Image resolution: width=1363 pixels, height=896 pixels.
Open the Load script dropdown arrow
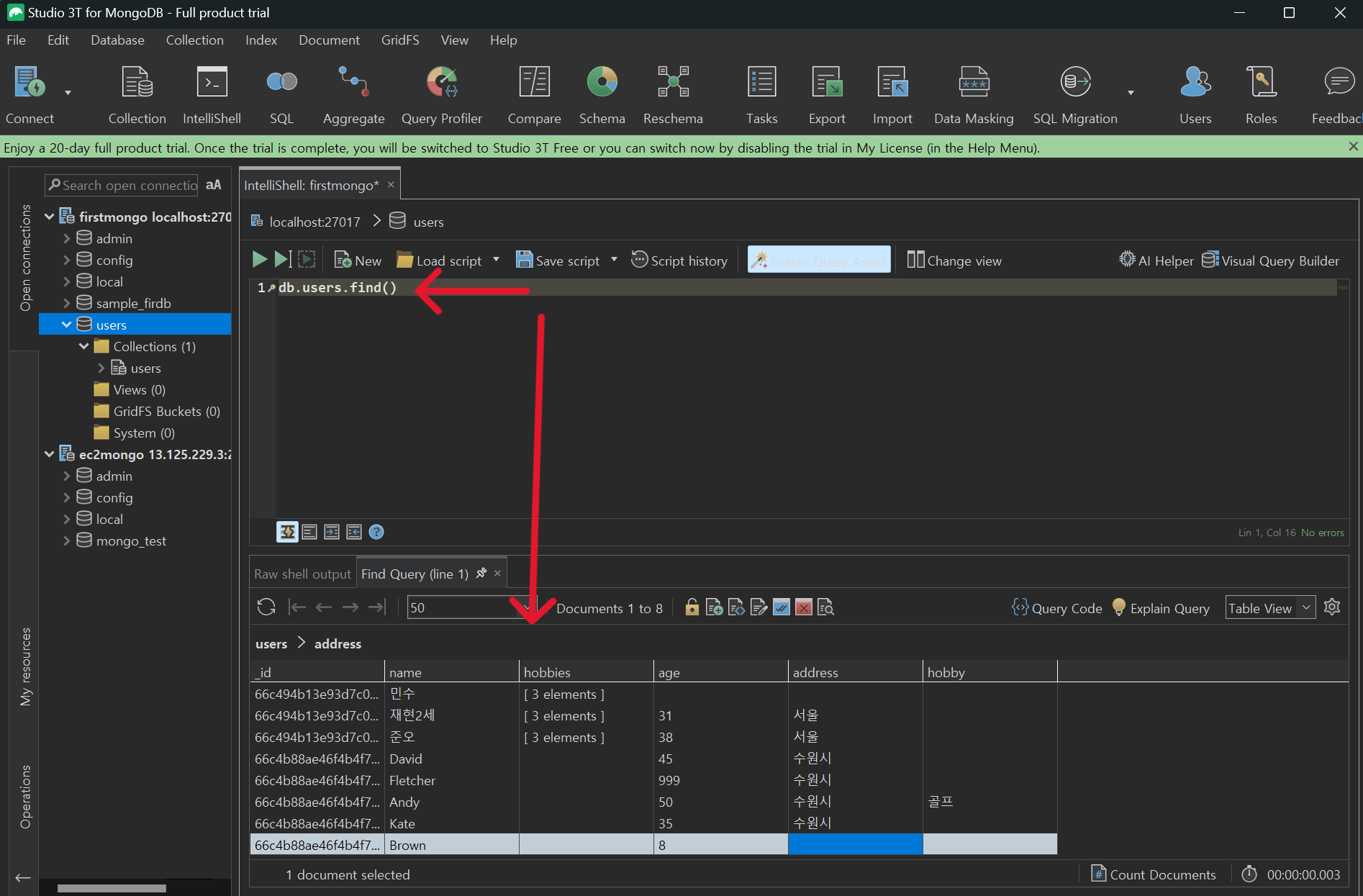pyautogui.click(x=496, y=260)
